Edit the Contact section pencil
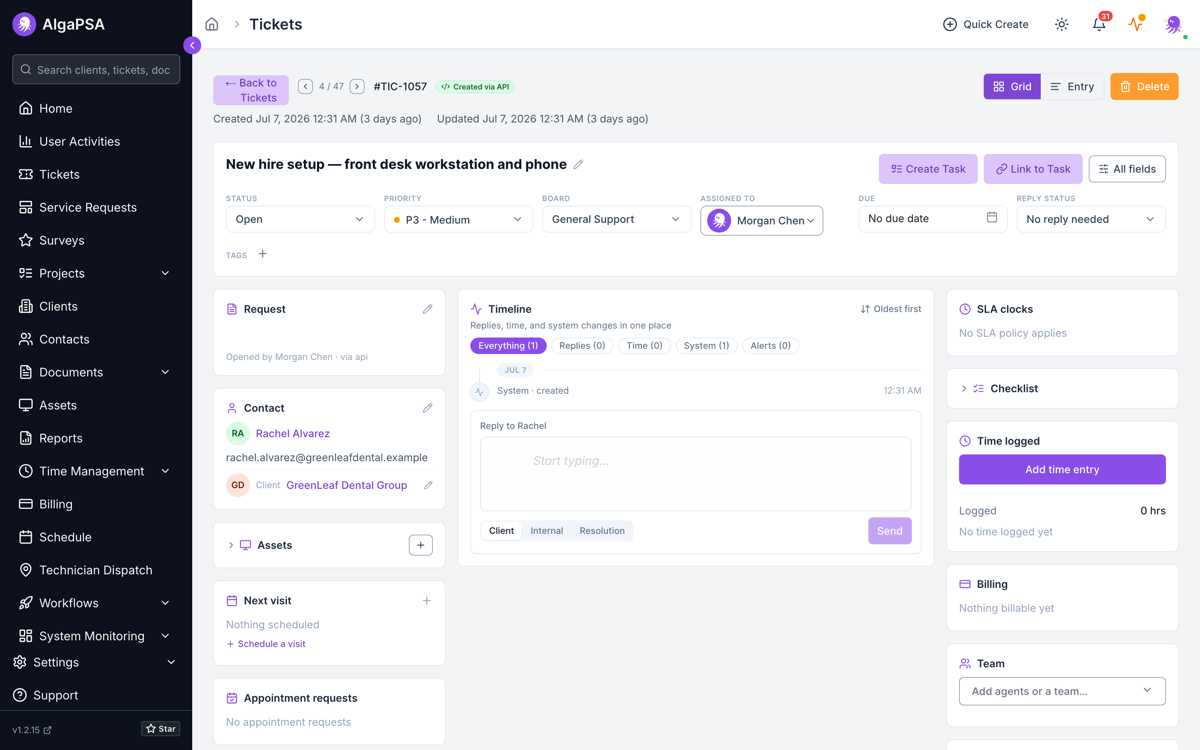The width and height of the screenshot is (1200, 750). click(x=427, y=408)
